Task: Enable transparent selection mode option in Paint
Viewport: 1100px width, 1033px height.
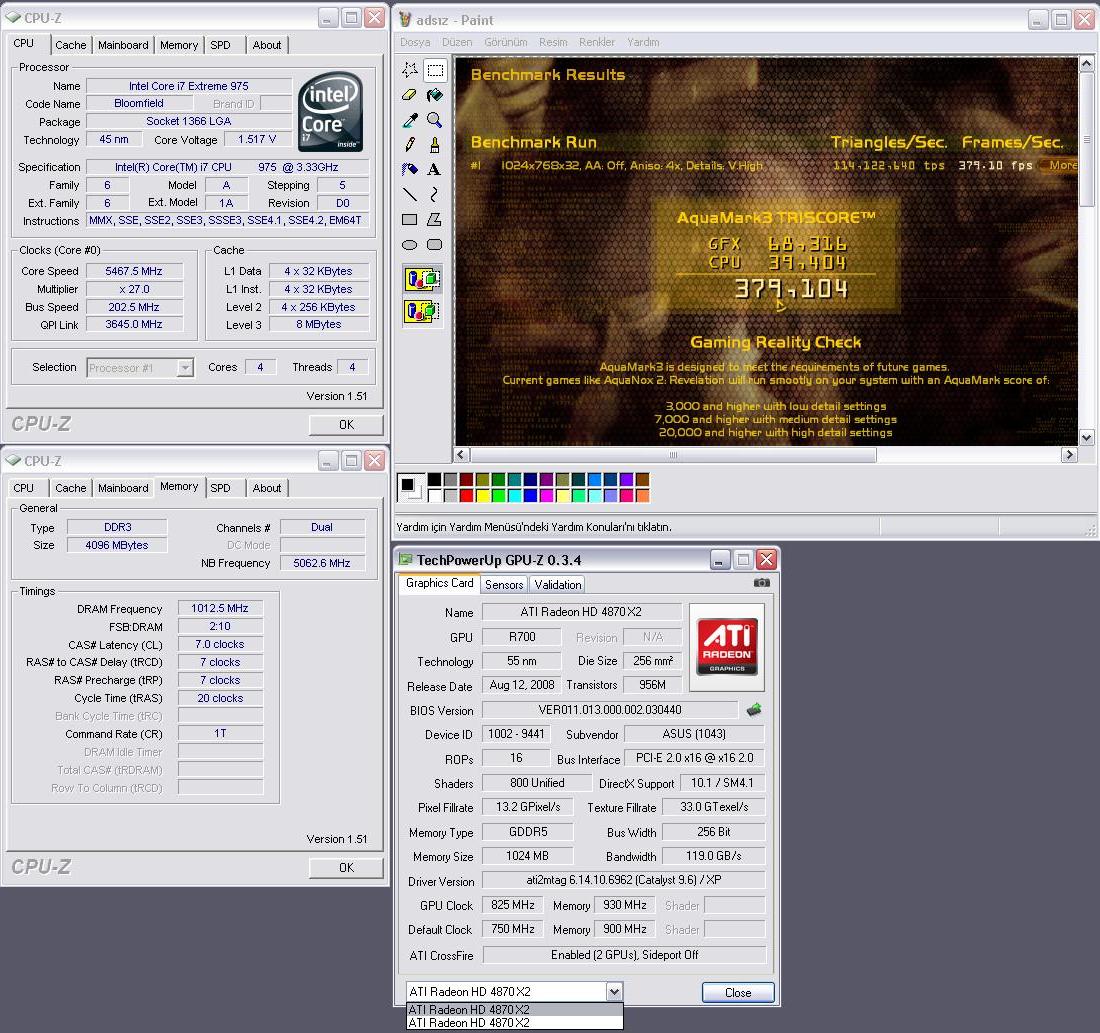Action: [x=422, y=311]
